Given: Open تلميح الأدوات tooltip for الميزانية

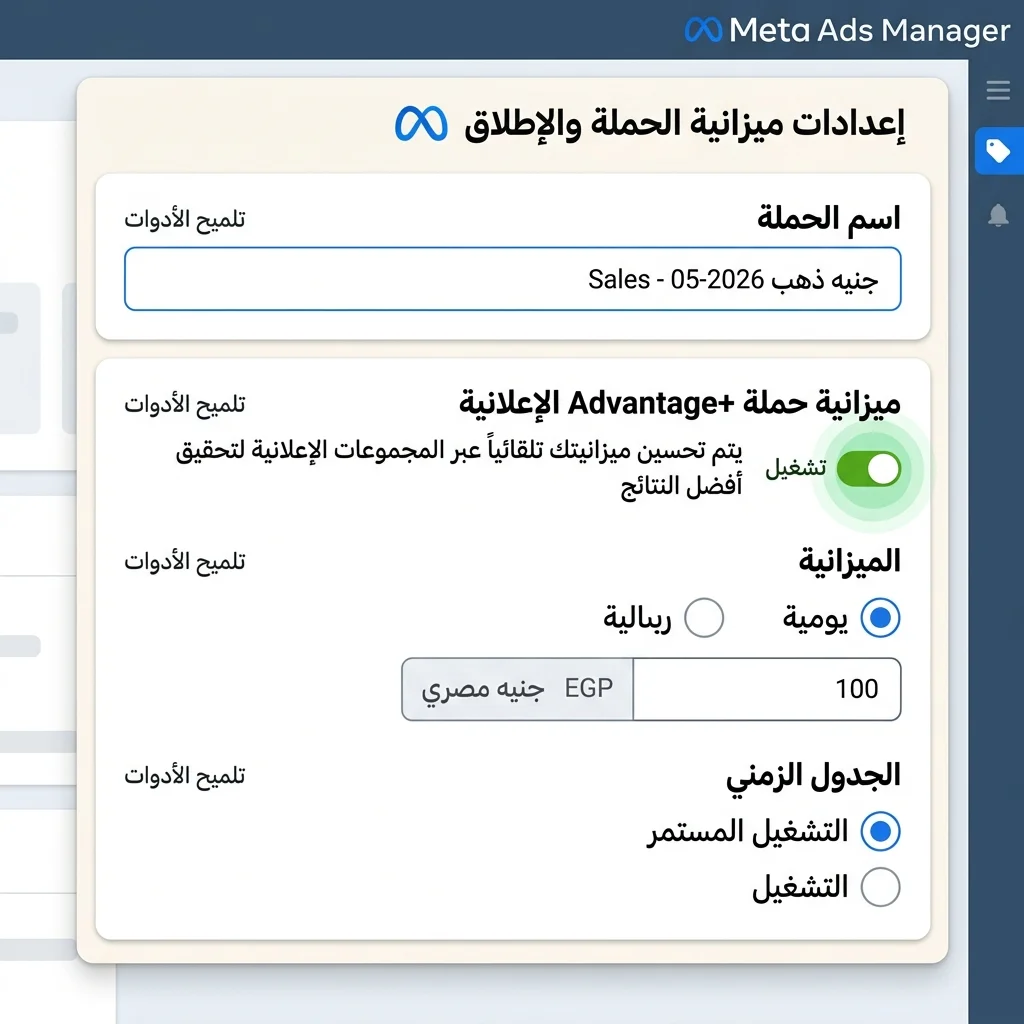Looking at the screenshot, I should coord(185,562).
